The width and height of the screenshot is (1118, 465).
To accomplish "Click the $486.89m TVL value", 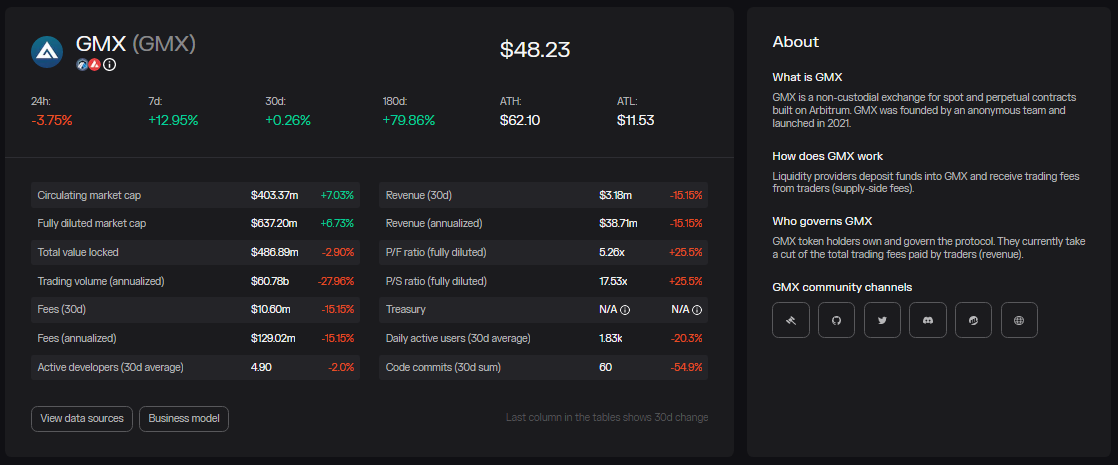I will pos(275,252).
